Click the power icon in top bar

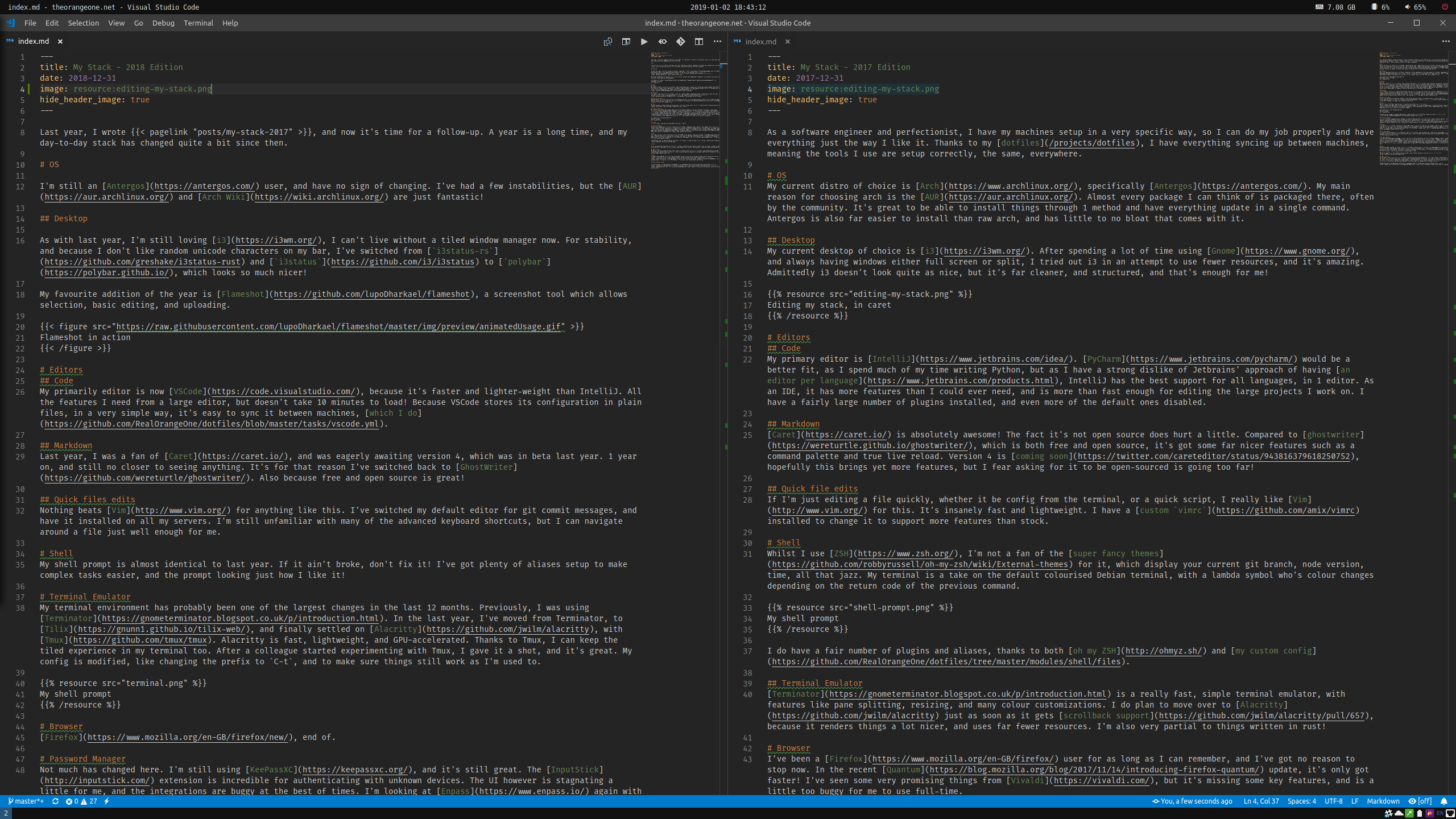pyautogui.click(x=1445, y=7)
